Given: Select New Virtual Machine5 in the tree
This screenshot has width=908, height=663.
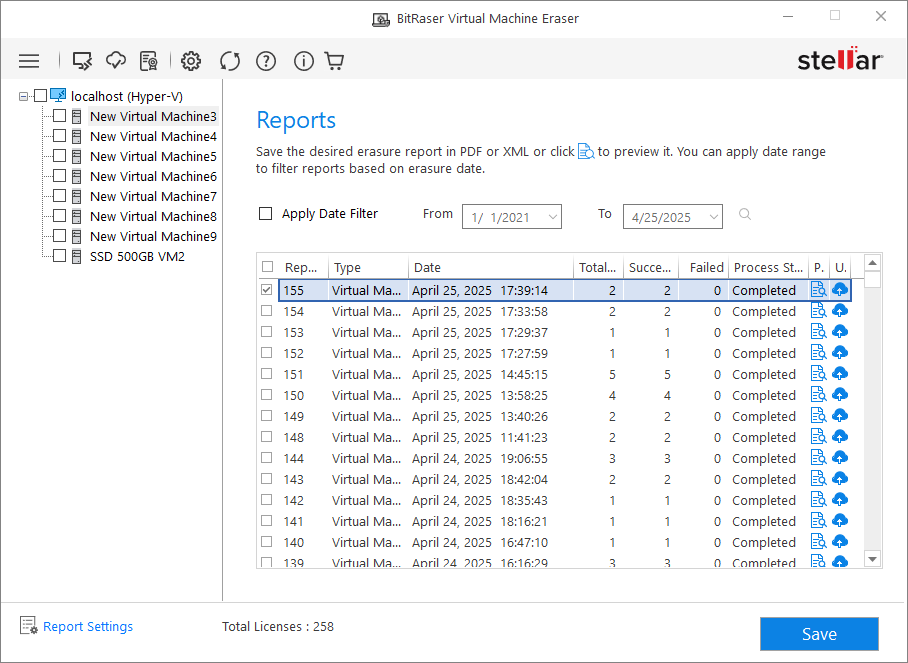Looking at the screenshot, I should point(153,156).
